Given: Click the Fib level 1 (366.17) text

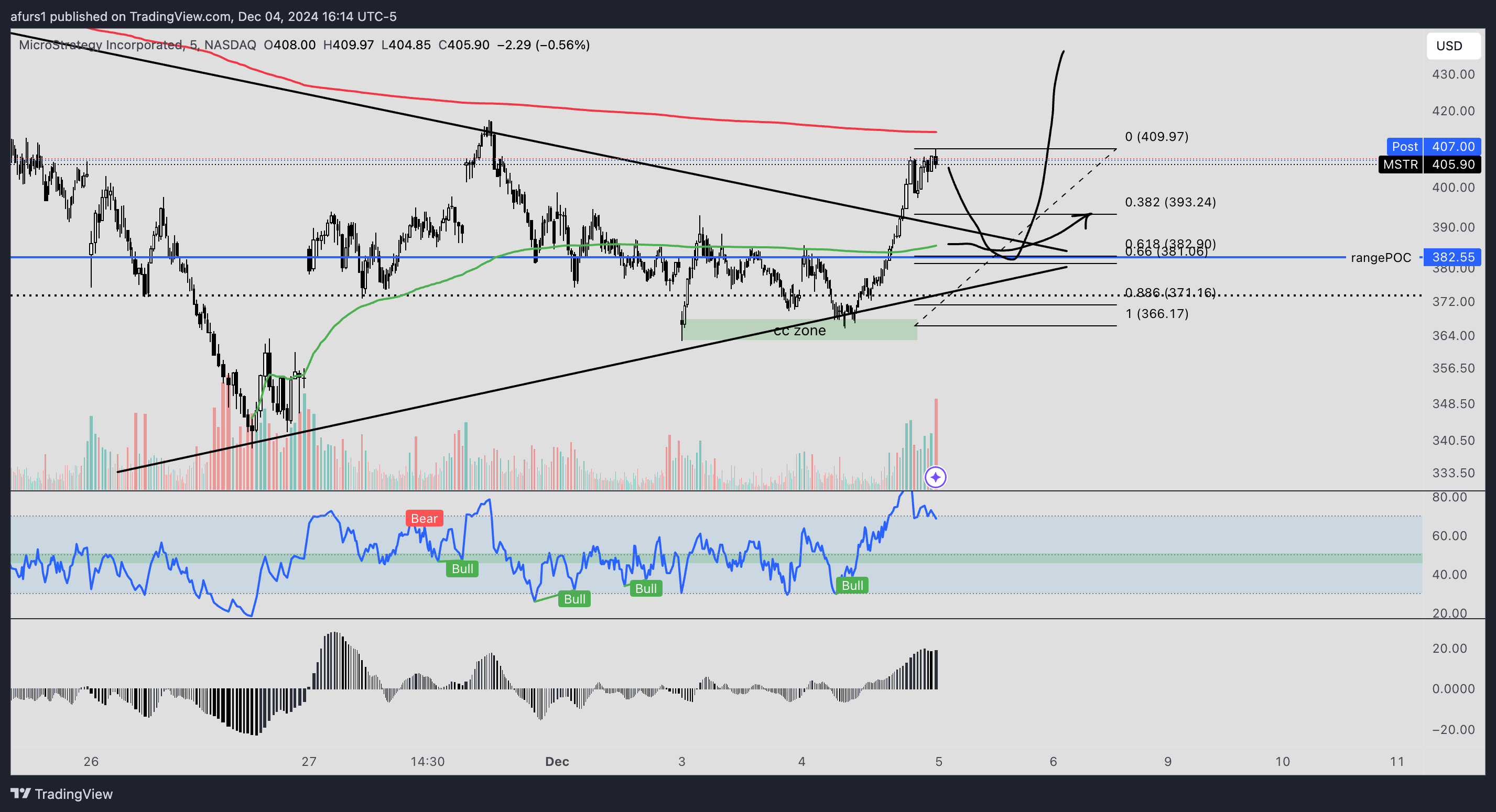Looking at the screenshot, I should pos(1157,313).
